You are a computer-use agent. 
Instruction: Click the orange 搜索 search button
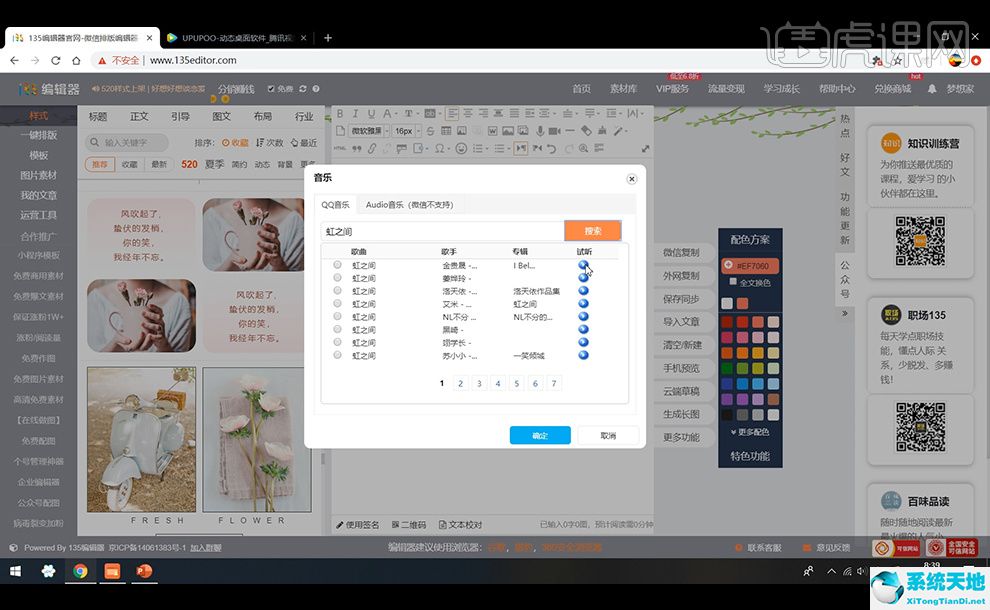(593, 231)
